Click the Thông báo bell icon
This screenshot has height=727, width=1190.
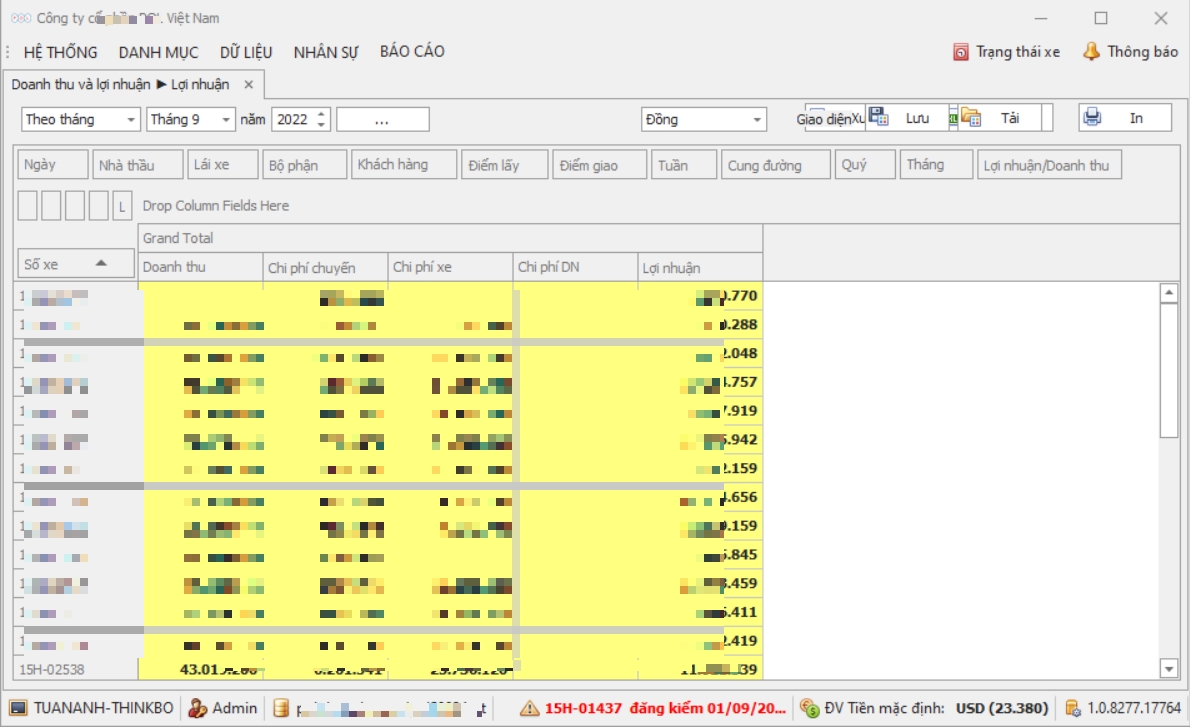(x=1091, y=52)
